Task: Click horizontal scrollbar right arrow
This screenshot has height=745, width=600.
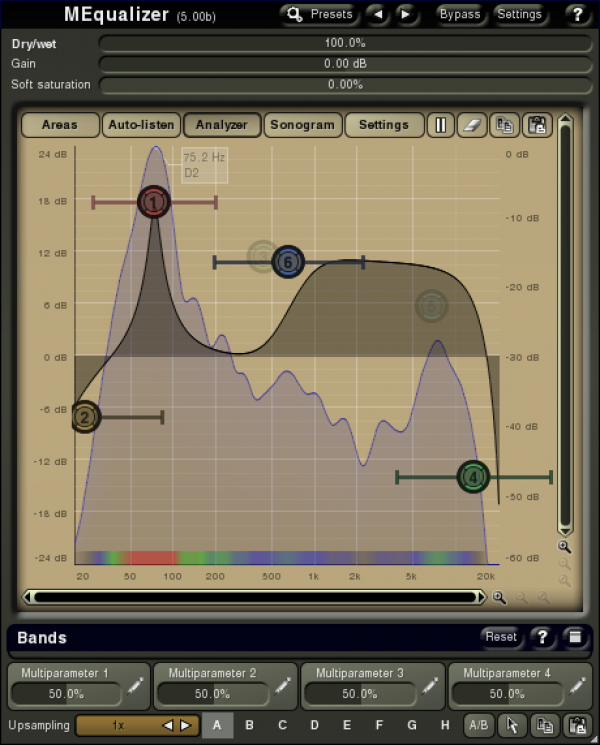Action: [482, 597]
